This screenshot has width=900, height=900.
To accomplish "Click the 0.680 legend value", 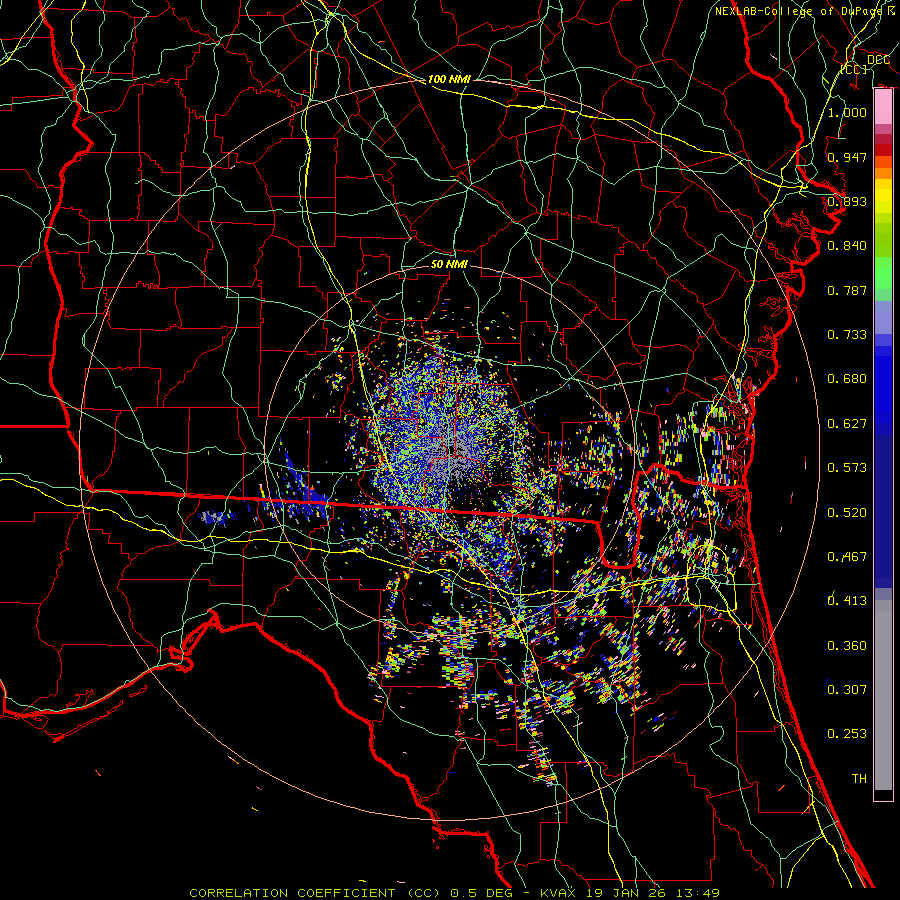I will coord(847,379).
